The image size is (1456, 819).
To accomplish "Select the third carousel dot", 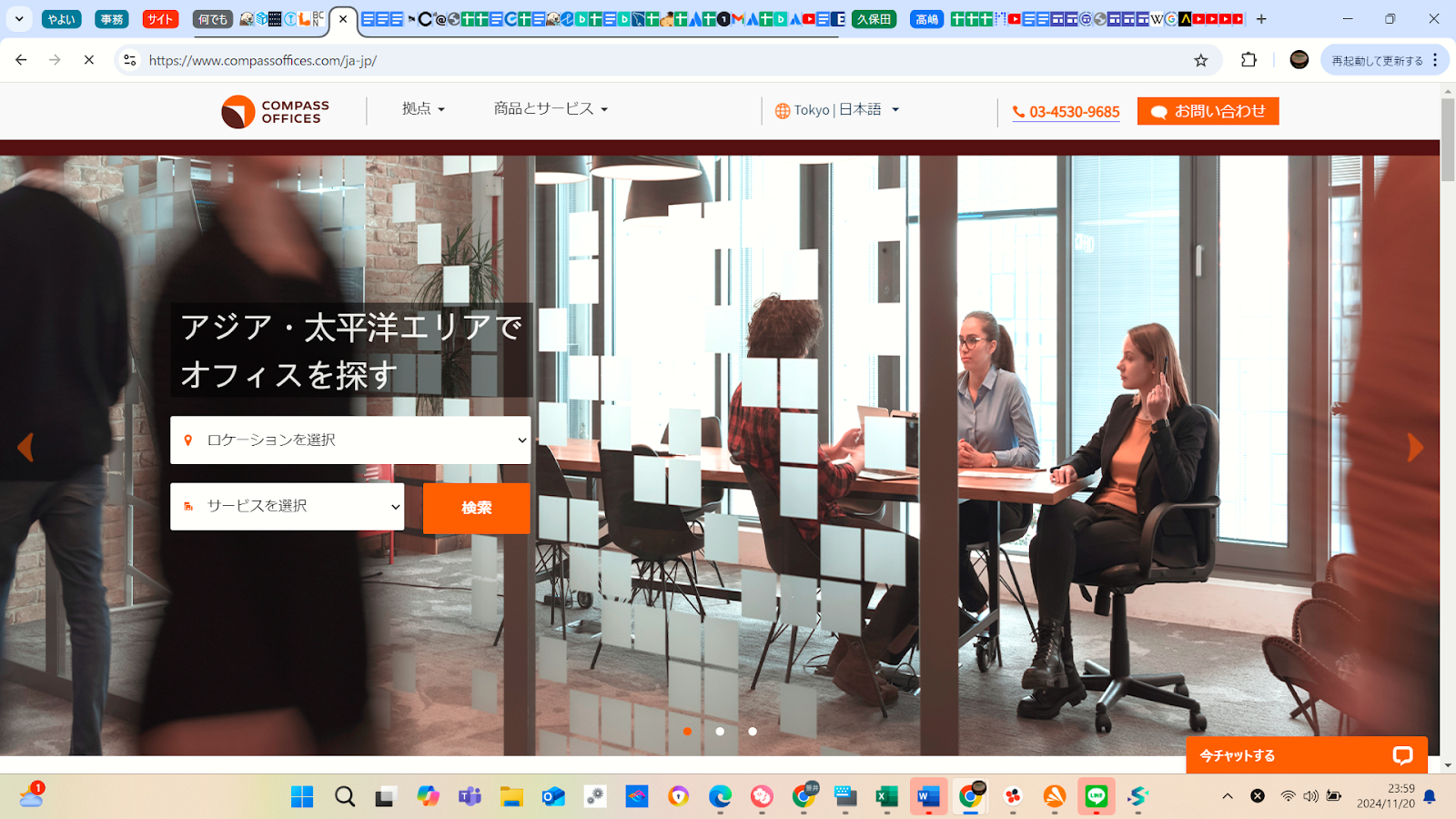I will pos(753,732).
